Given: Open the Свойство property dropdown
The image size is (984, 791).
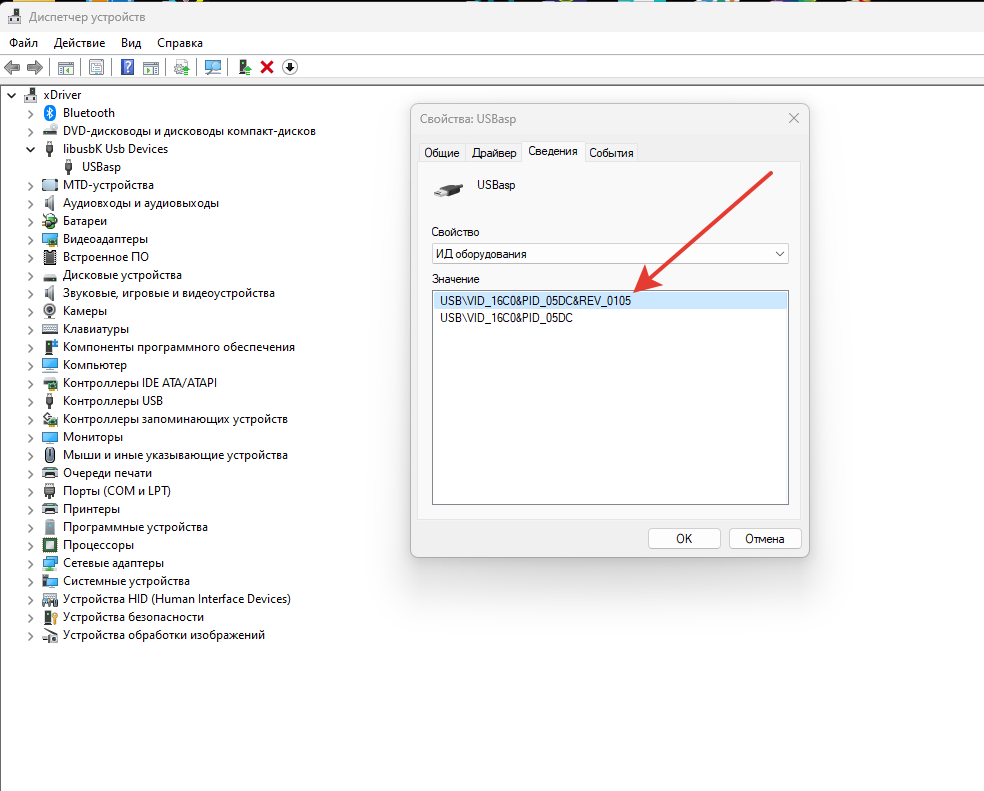Looking at the screenshot, I should [x=610, y=254].
